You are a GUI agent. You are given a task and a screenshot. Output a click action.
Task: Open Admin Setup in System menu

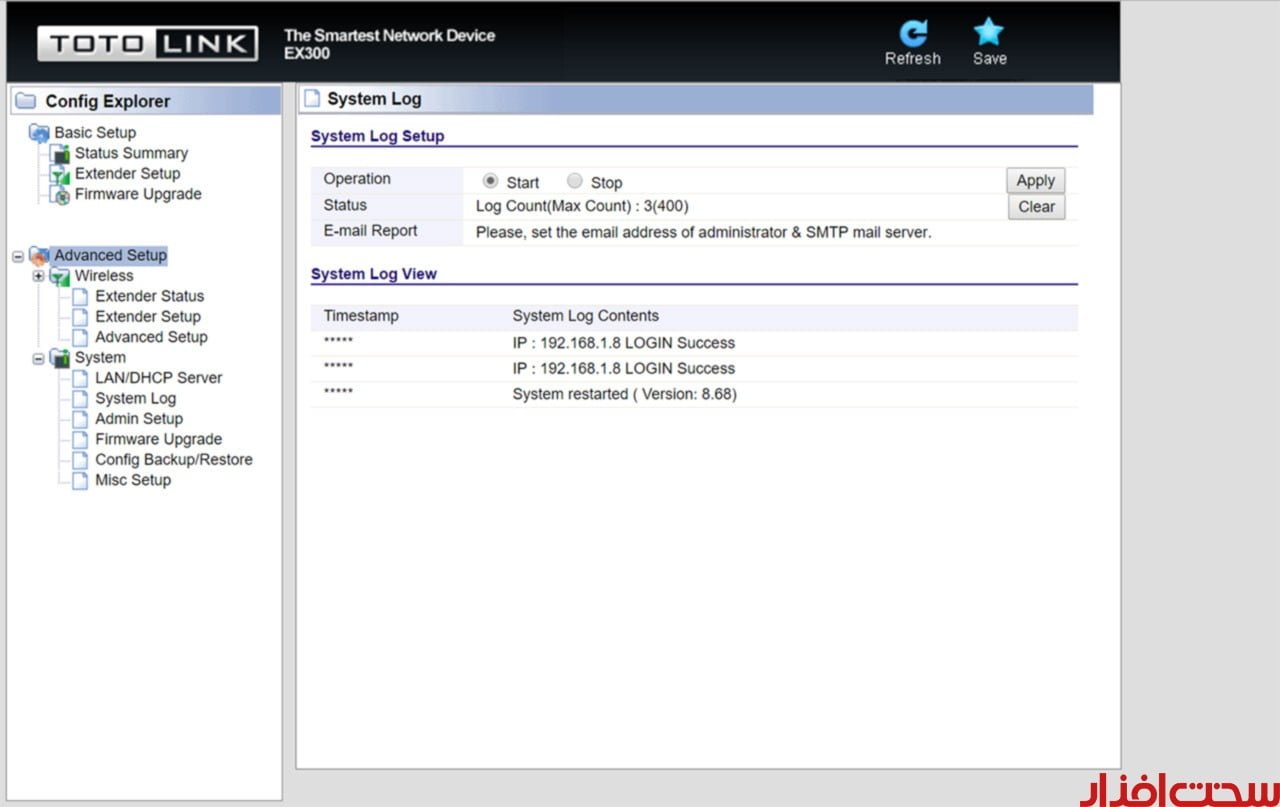click(x=138, y=419)
